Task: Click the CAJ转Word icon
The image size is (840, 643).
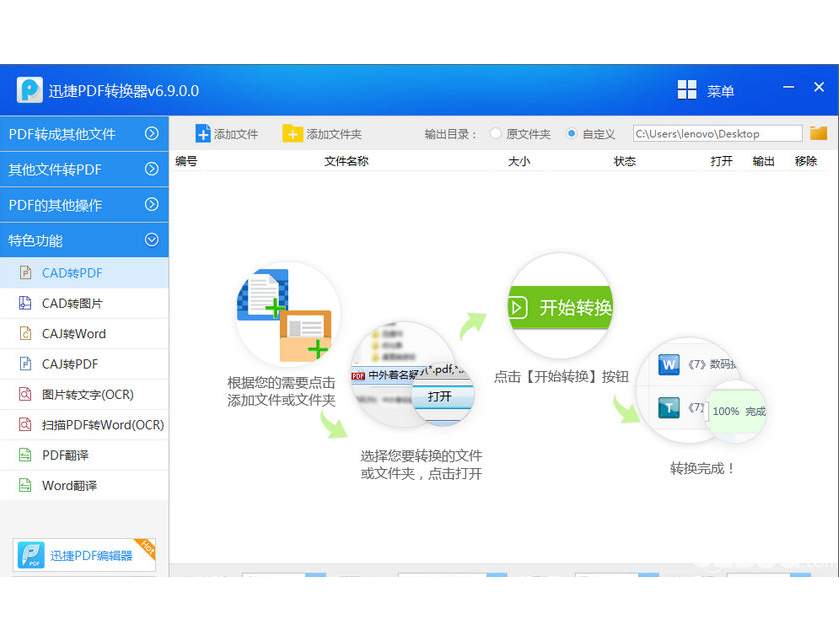Action: click(x=25, y=333)
